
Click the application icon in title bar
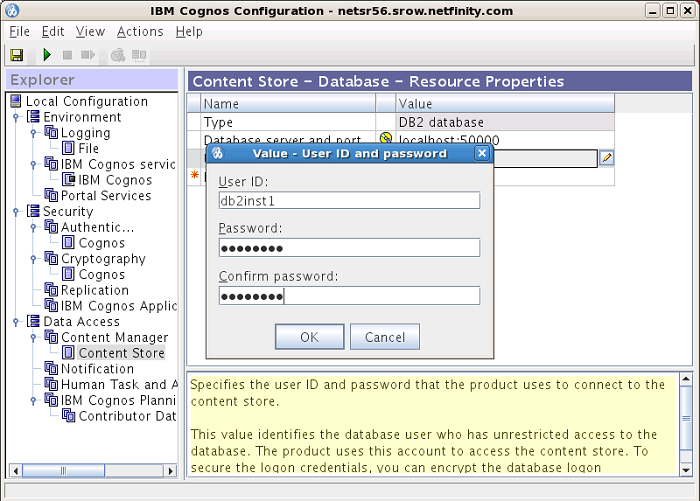[12, 10]
